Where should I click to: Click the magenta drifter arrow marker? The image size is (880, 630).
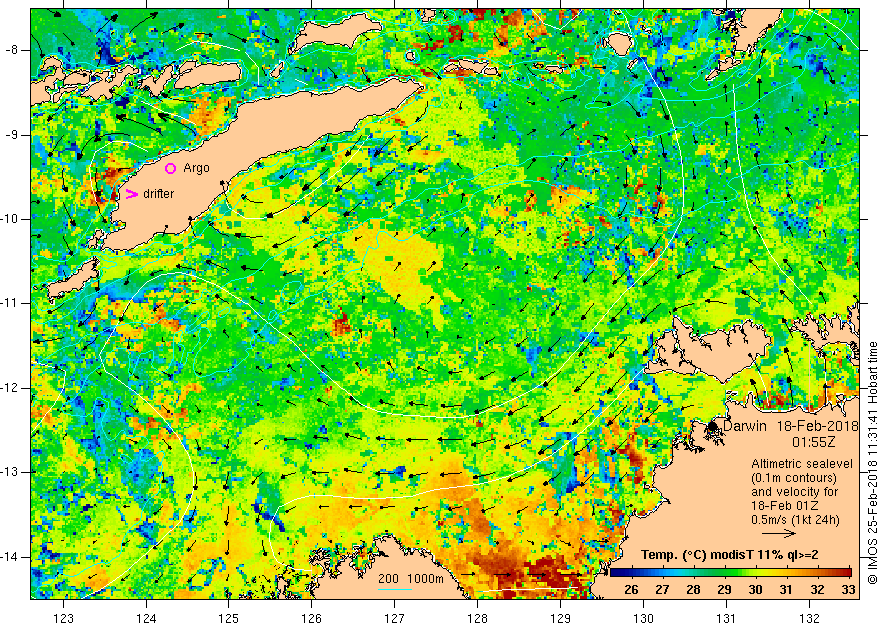(x=131, y=194)
